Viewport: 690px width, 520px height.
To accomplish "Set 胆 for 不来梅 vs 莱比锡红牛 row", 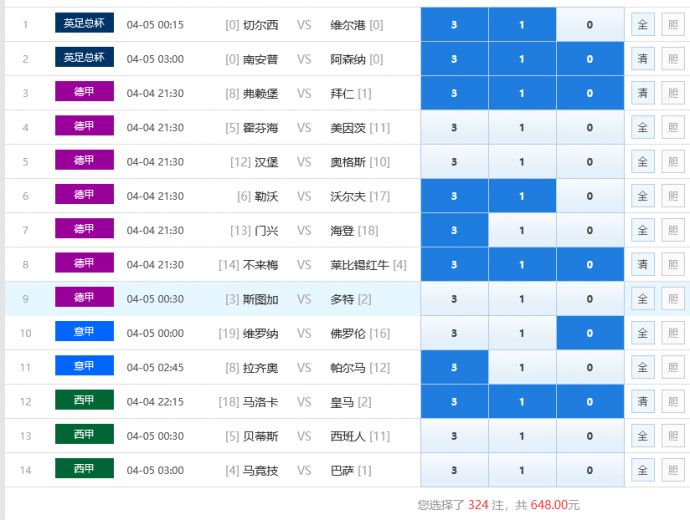I will click(672, 265).
